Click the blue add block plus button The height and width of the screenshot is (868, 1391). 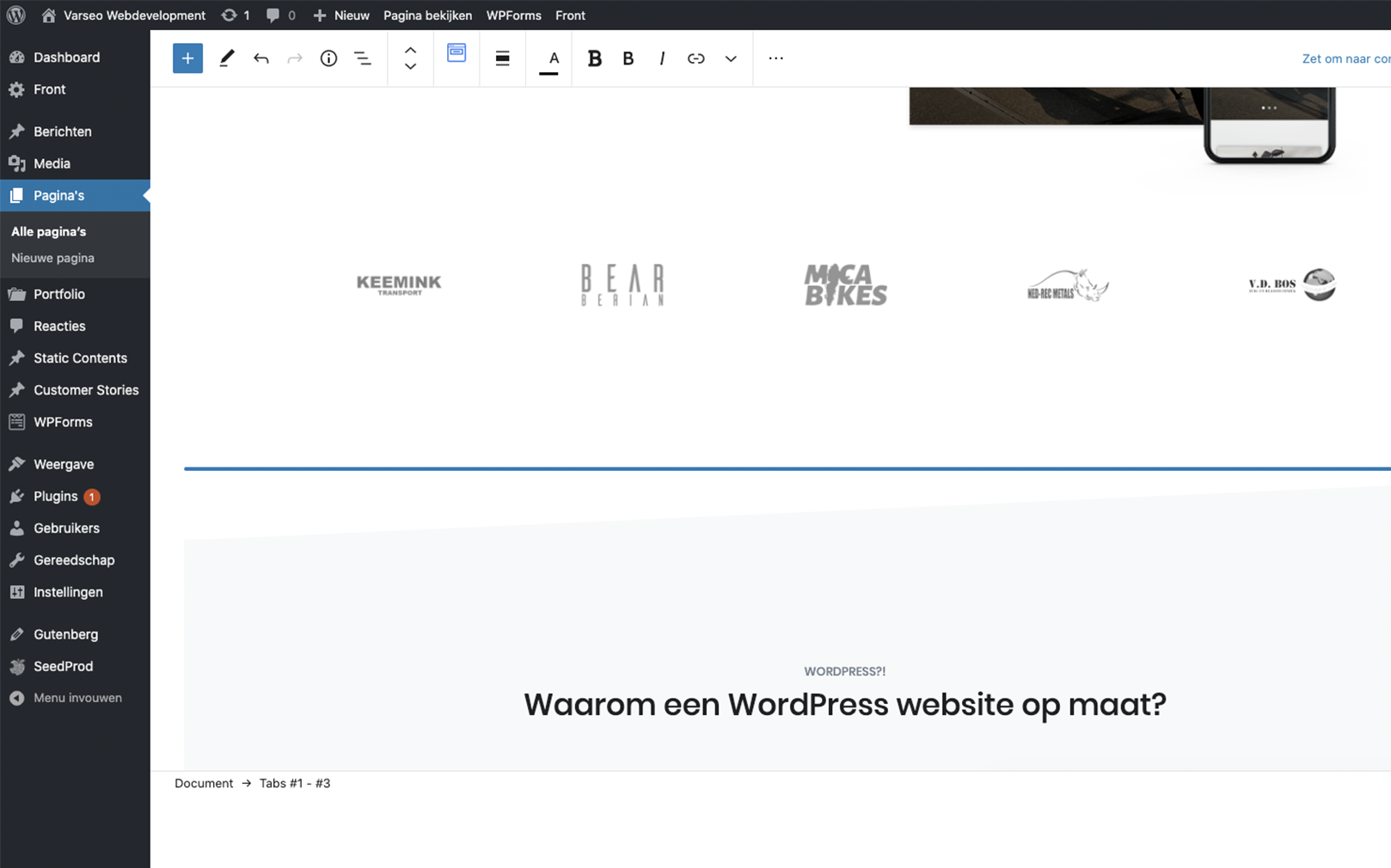tap(187, 58)
